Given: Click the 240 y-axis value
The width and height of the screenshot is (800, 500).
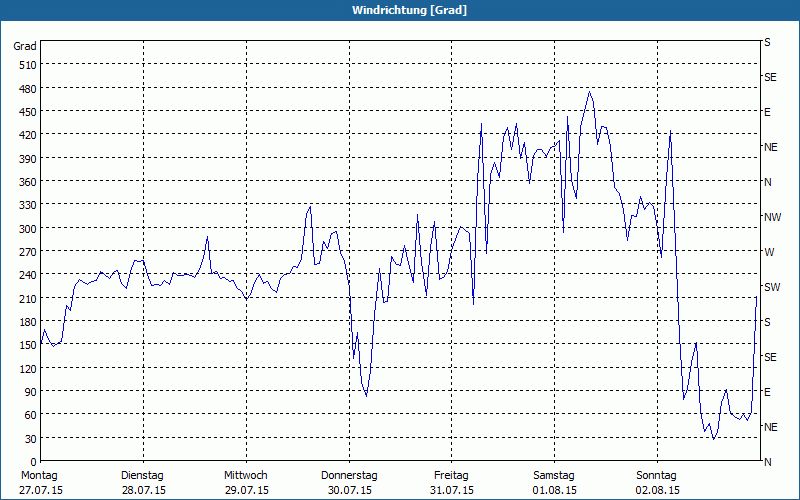Looking at the screenshot, I should (x=28, y=276).
